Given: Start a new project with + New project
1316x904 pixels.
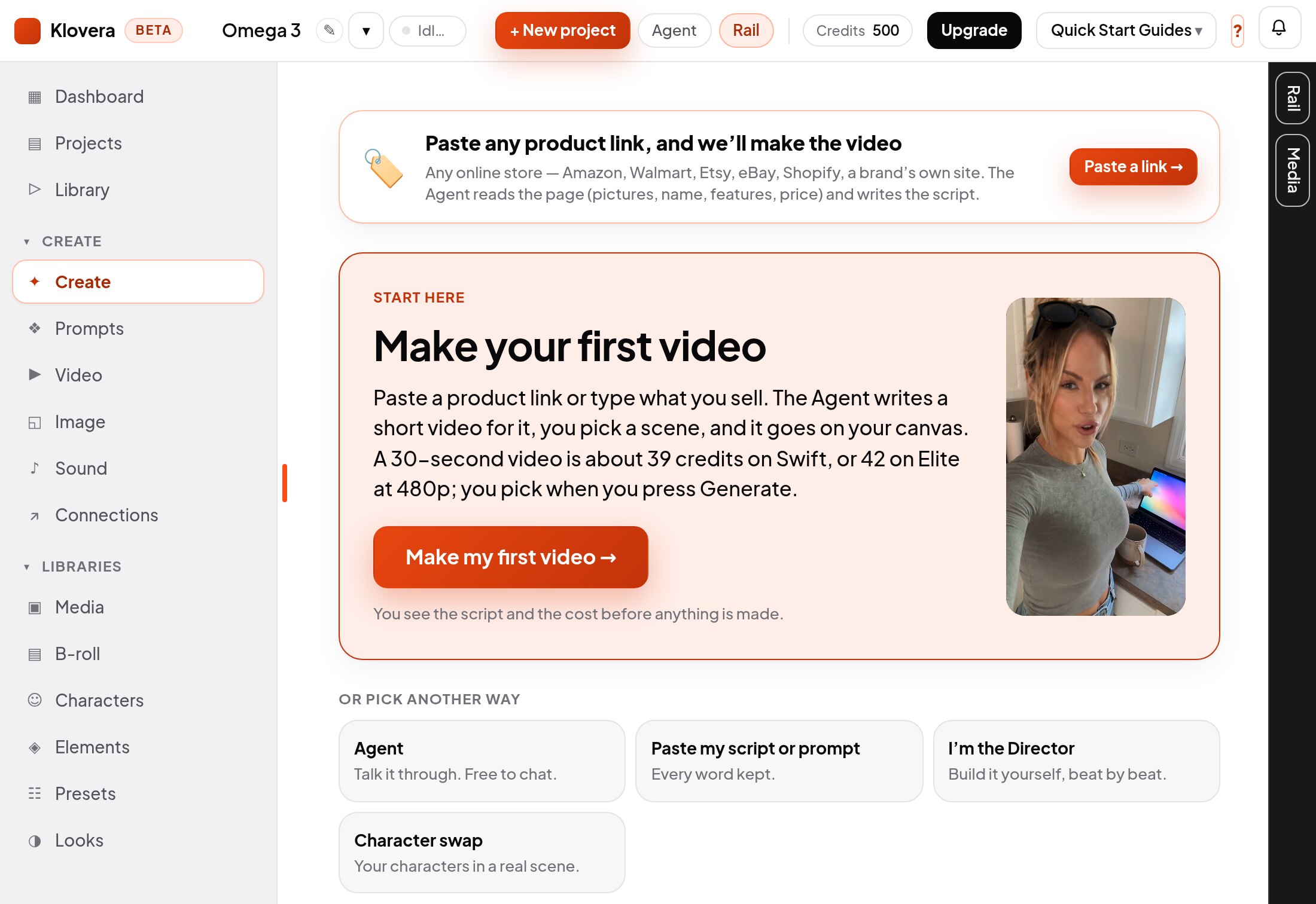Looking at the screenshot, I should (562, 30).
